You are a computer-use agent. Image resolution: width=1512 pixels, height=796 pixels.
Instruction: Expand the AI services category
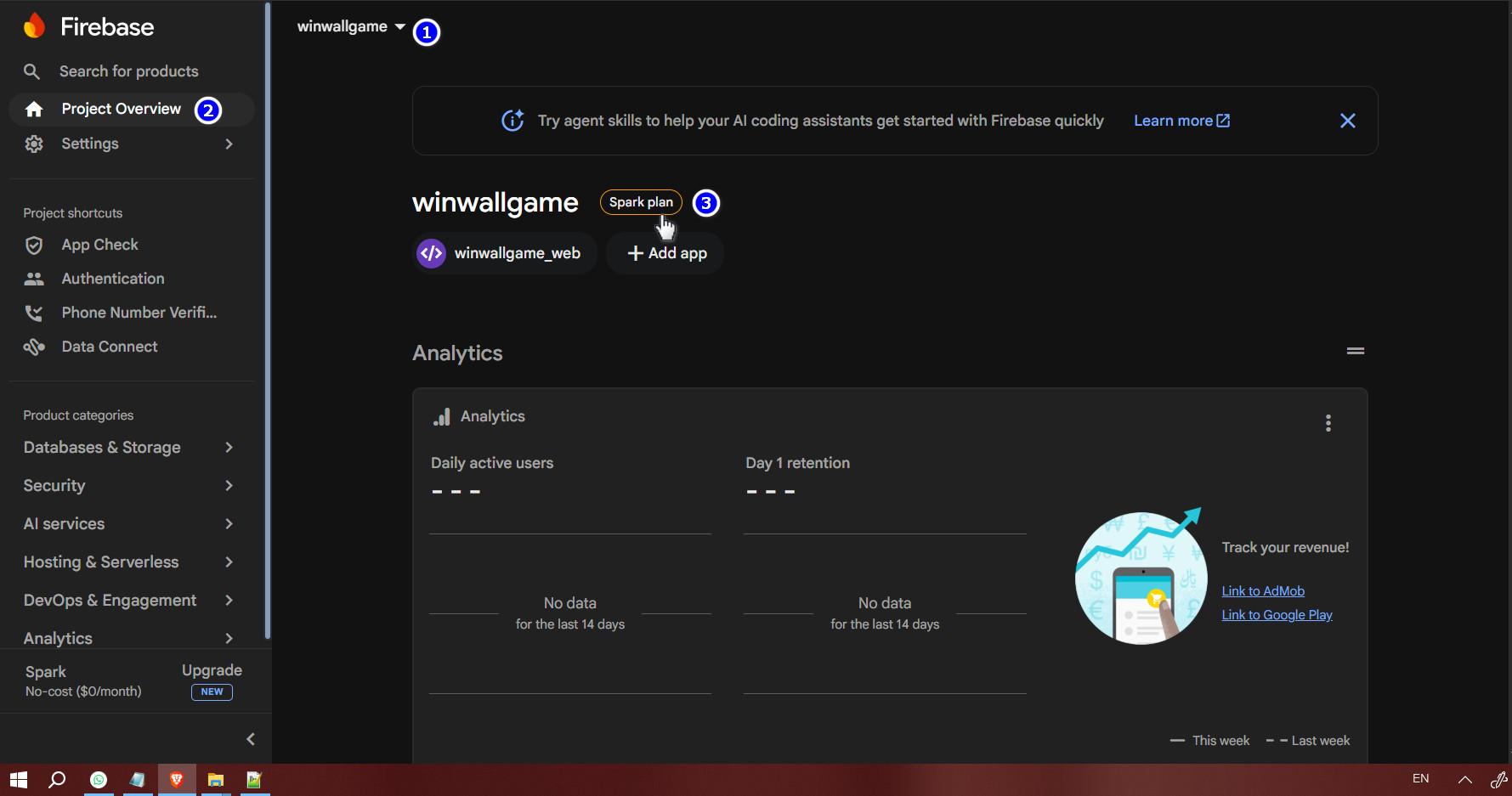click(x=127, y=524)
